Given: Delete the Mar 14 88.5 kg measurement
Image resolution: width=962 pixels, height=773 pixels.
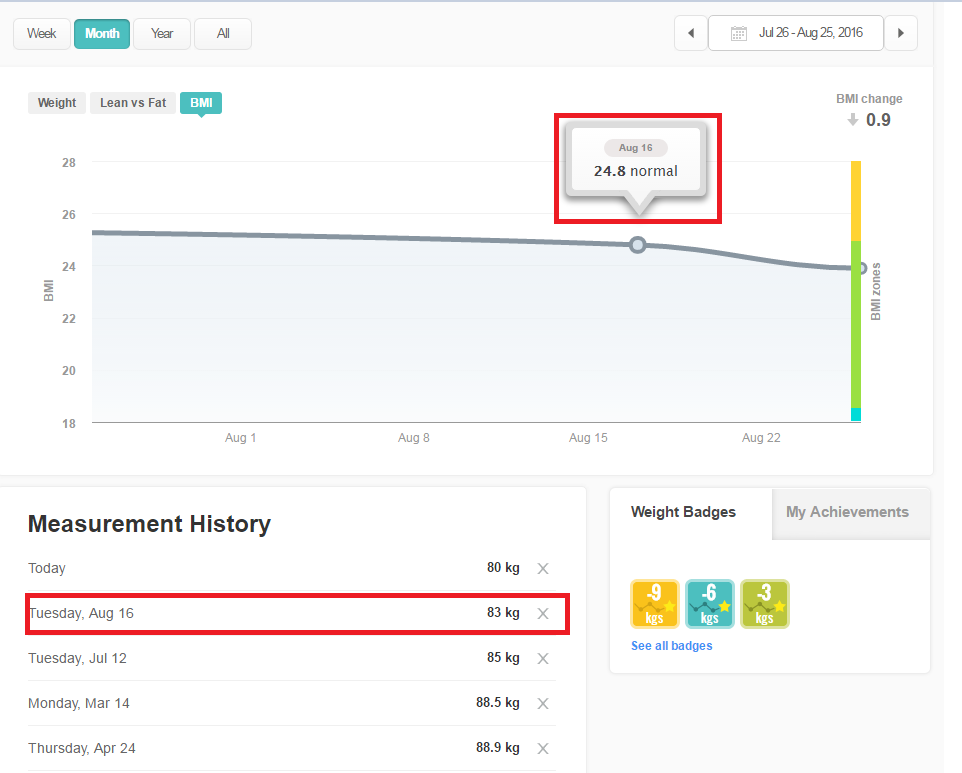Looking at the screenshot, I should pyautogui.click(x=543, y=704).
